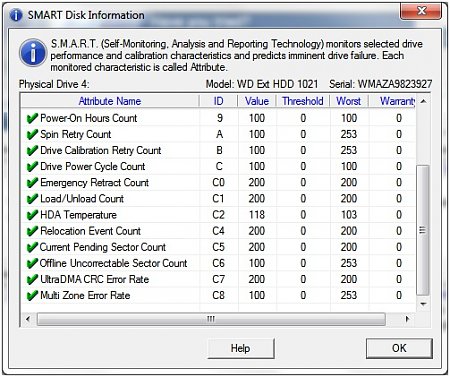
Task: Select the Spin Retry Count row
Action: point(218,134)
